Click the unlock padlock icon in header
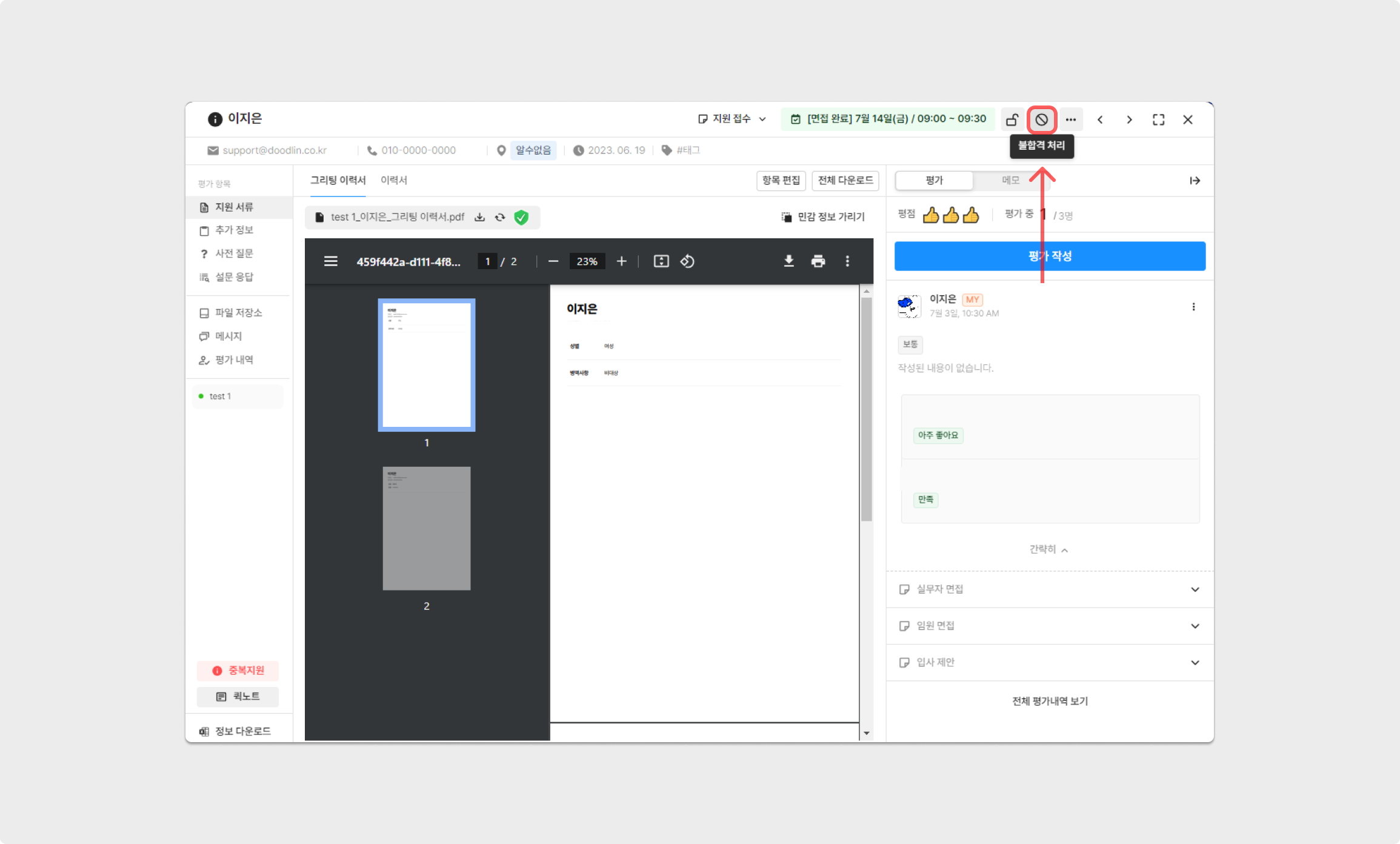The image size is (1400, 844). (x=1012, y=119)
